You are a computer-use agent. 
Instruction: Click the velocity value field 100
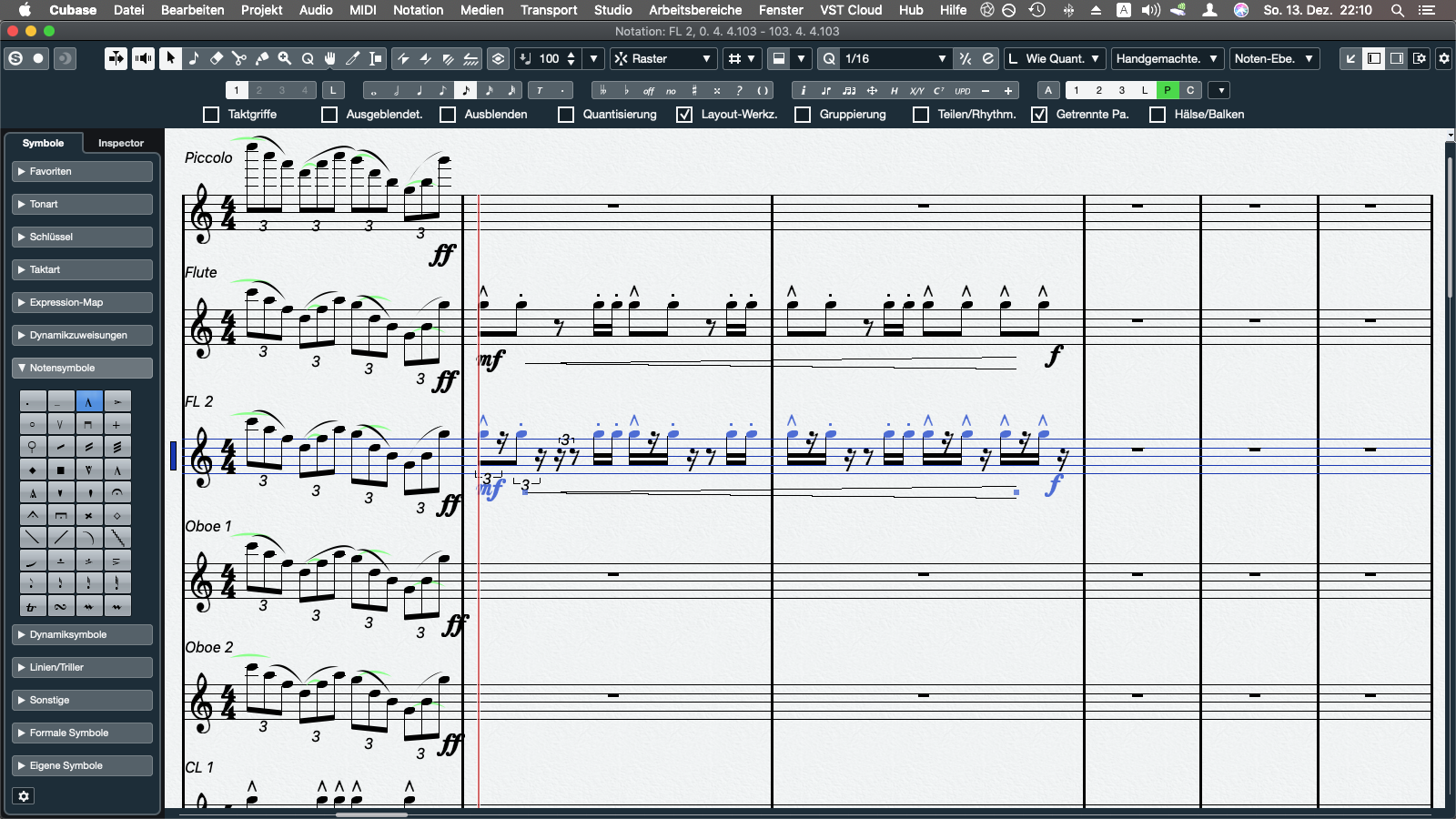pyautogui.click(x=549, y=58)
